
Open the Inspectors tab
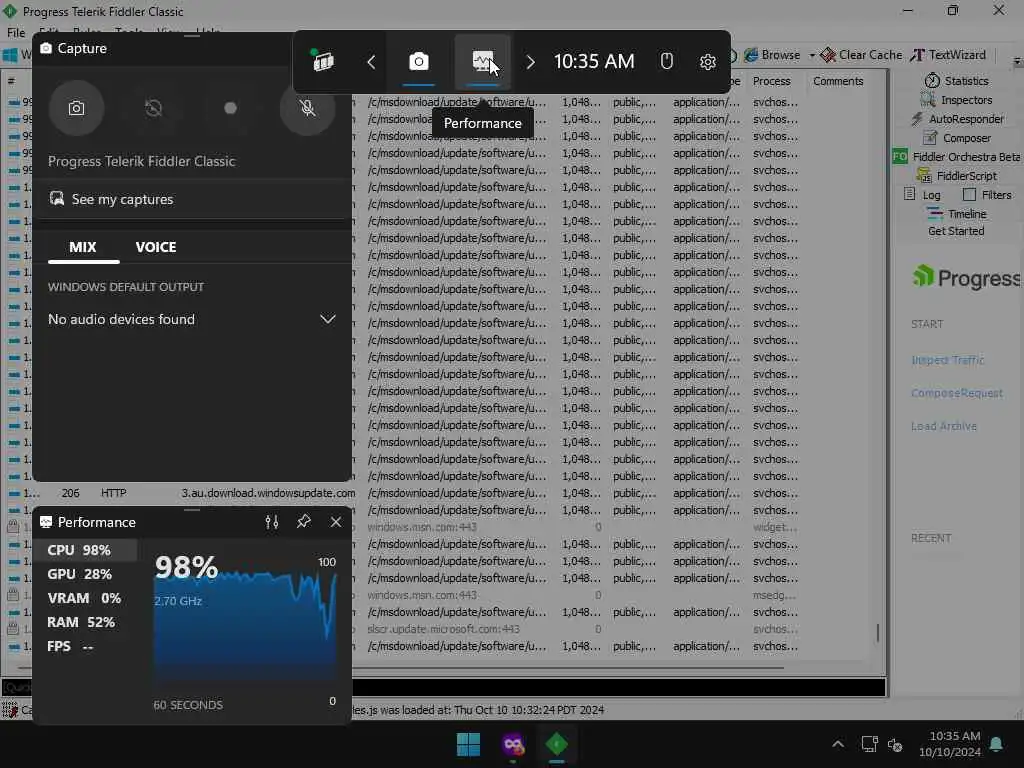click(x=957, y=100)
